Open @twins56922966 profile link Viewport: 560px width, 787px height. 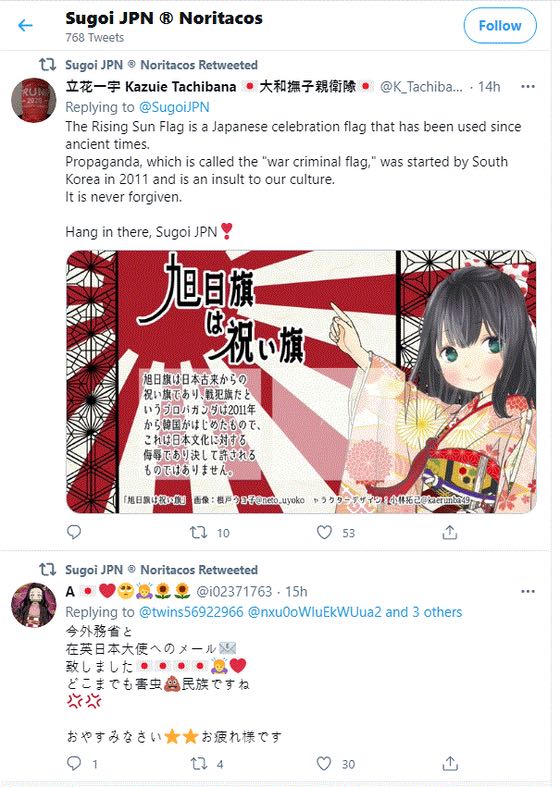click(x=191, y=612)
